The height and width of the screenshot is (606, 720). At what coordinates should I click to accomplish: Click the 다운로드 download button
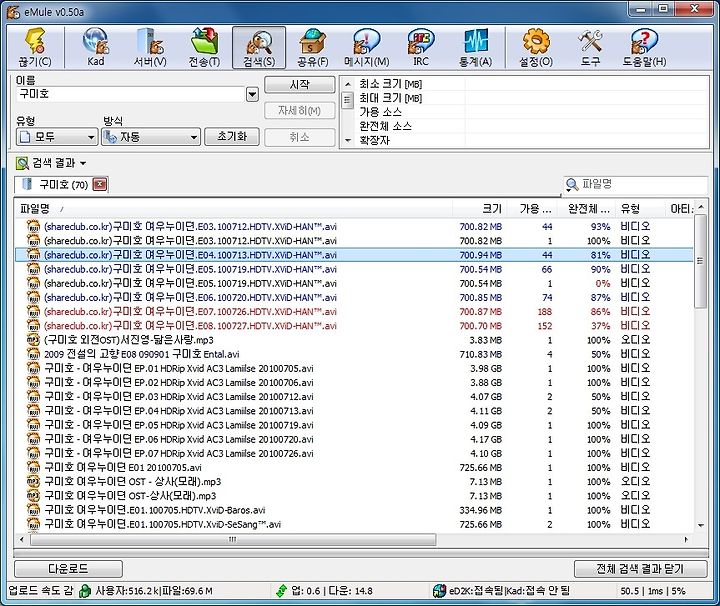68,569
